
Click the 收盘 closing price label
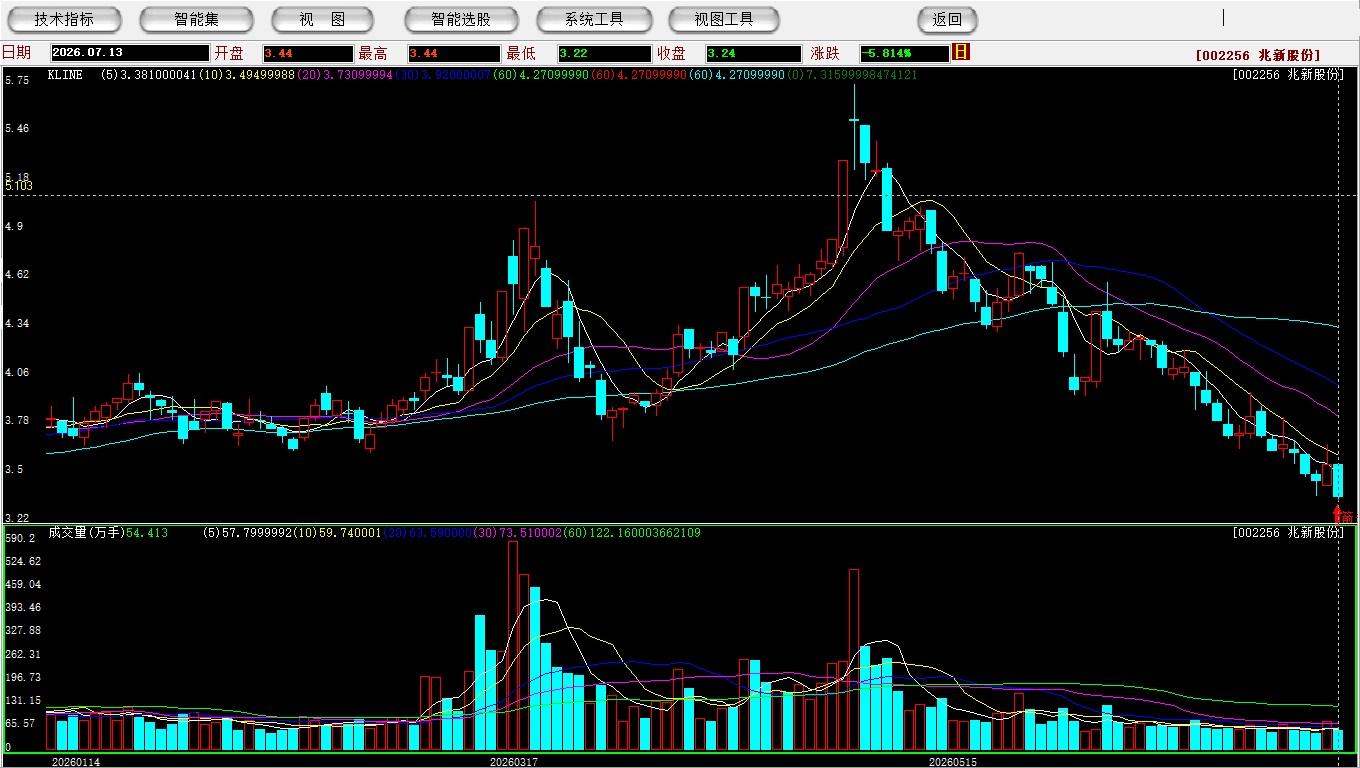(x=672, y=53)
